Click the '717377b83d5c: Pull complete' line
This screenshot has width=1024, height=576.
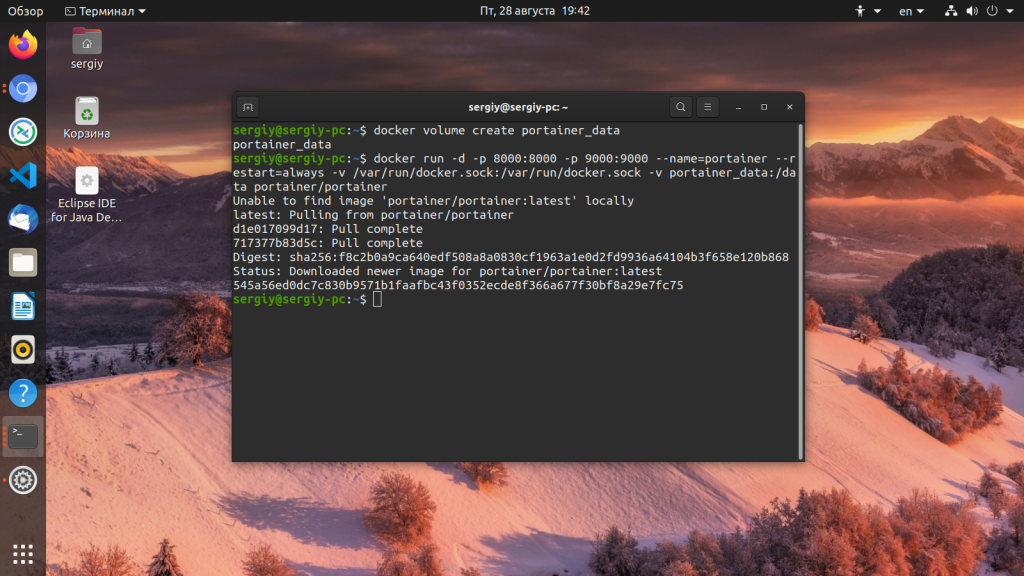point(328,243)
